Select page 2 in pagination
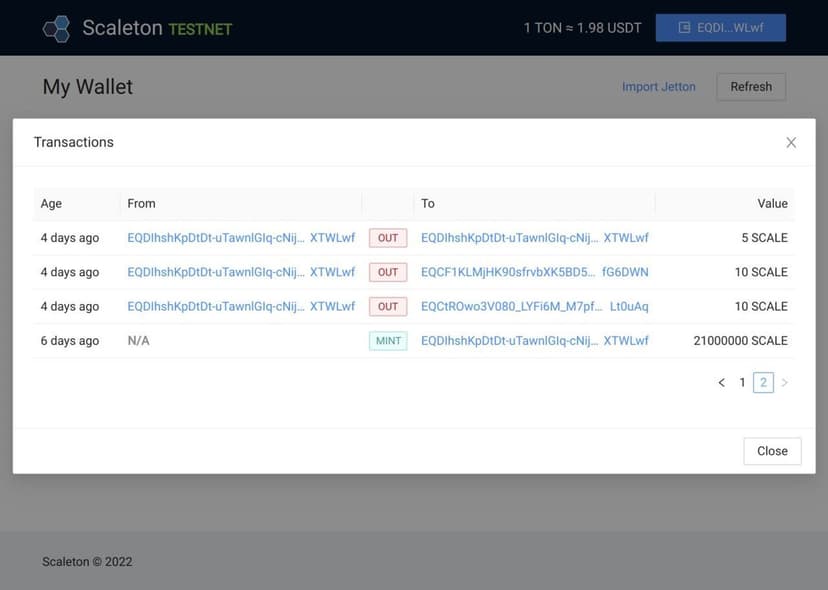The width and height of the screenshot is (828, 590). 763,383
